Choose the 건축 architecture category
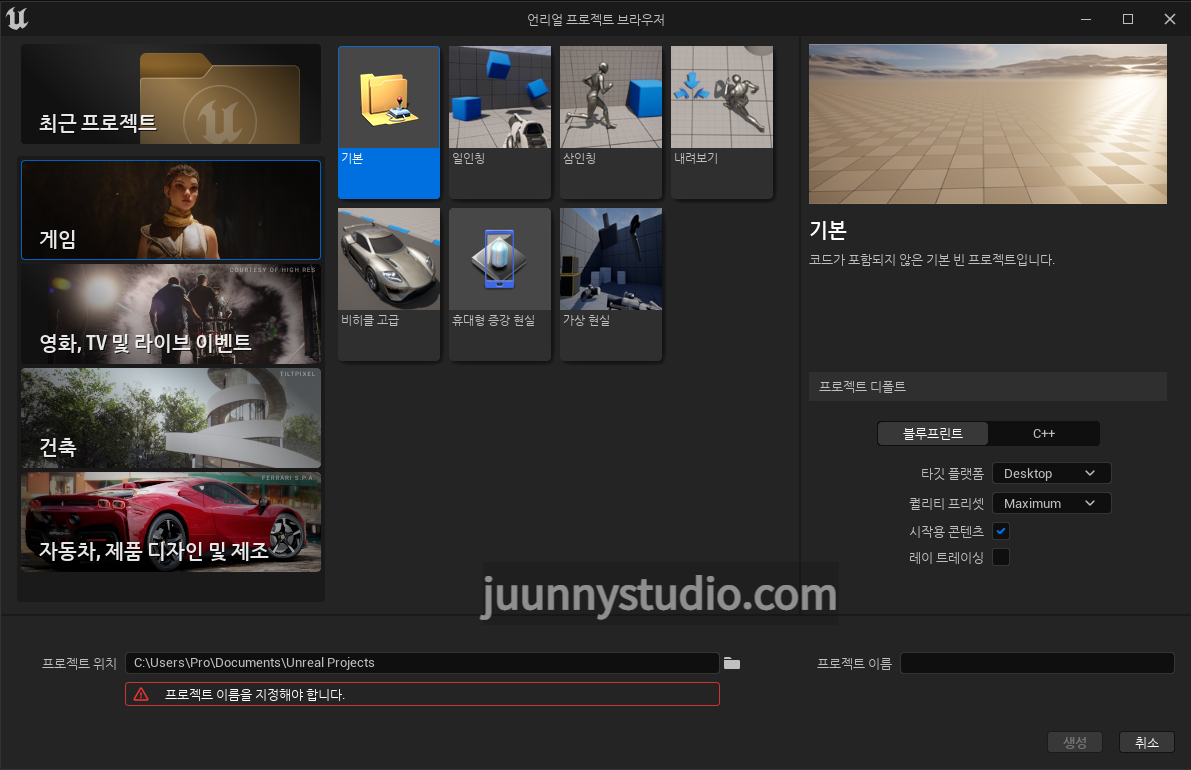Screen dimensions: 1191x770 pyautogui.click(x=171, y=418)
